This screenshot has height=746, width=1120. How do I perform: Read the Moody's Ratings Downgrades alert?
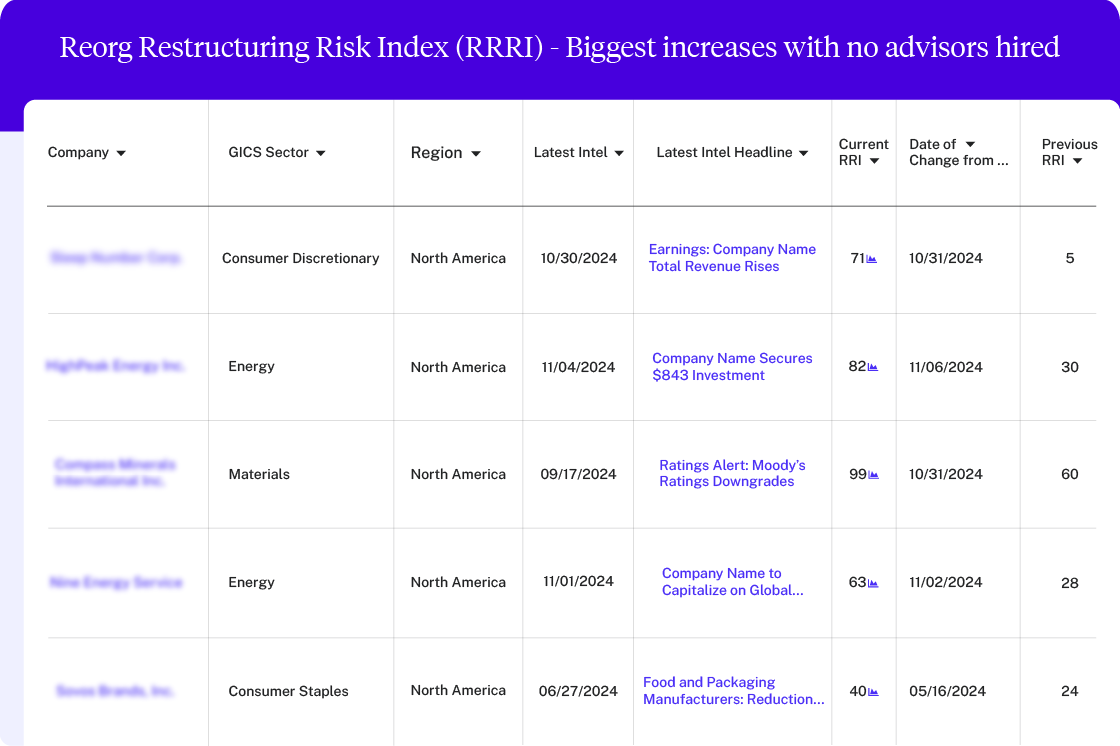click(x=732, y=473)
